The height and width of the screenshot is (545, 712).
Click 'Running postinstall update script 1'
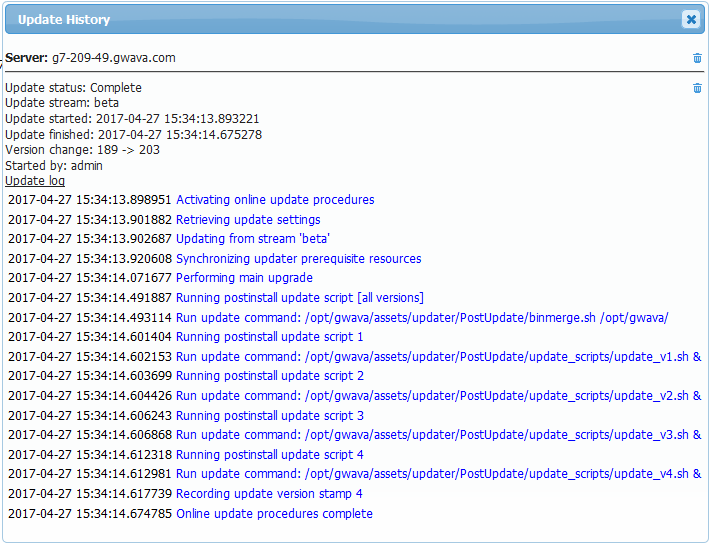point(270,337)
